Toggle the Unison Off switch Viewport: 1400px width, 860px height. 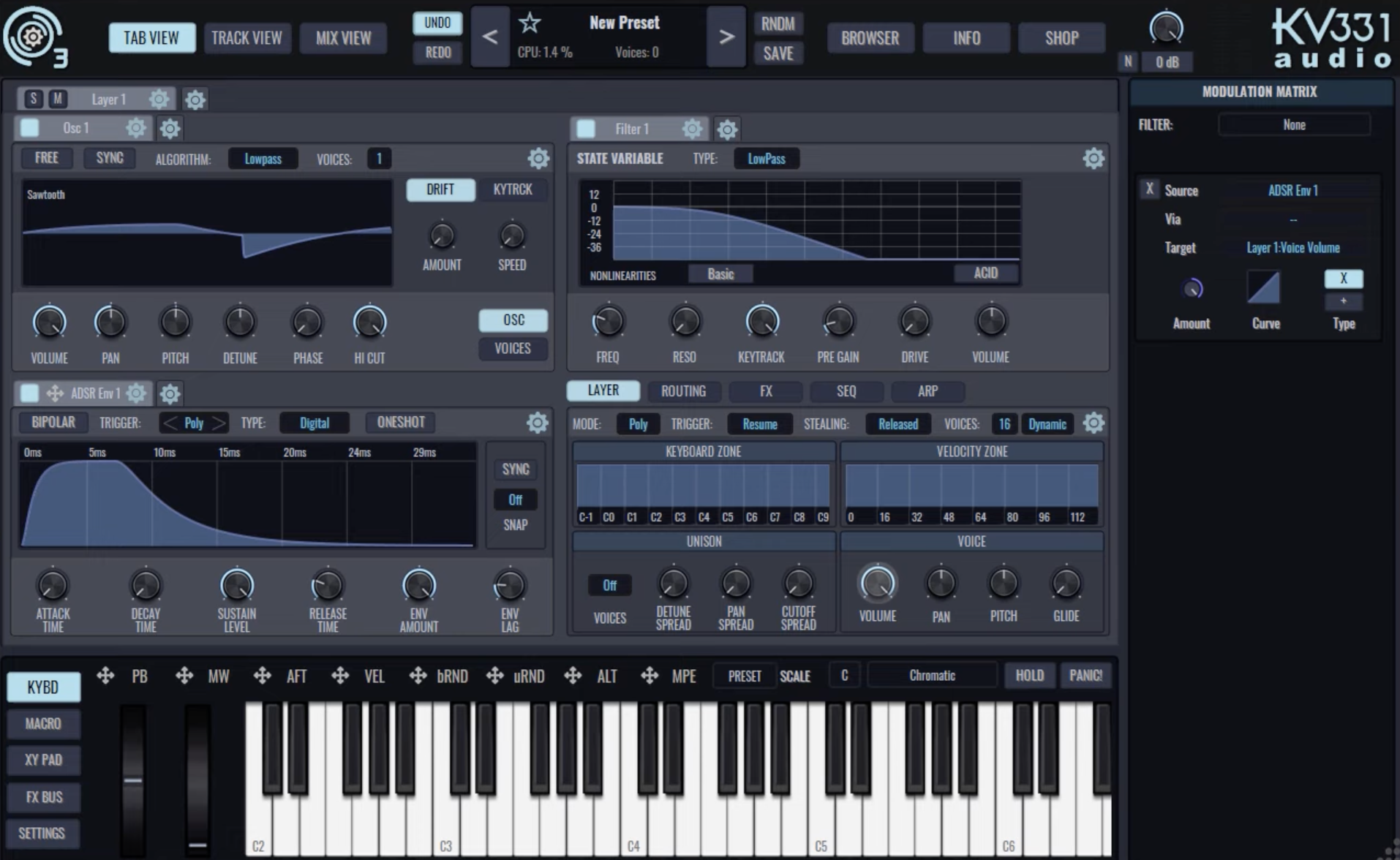click(x=609, y=585)
